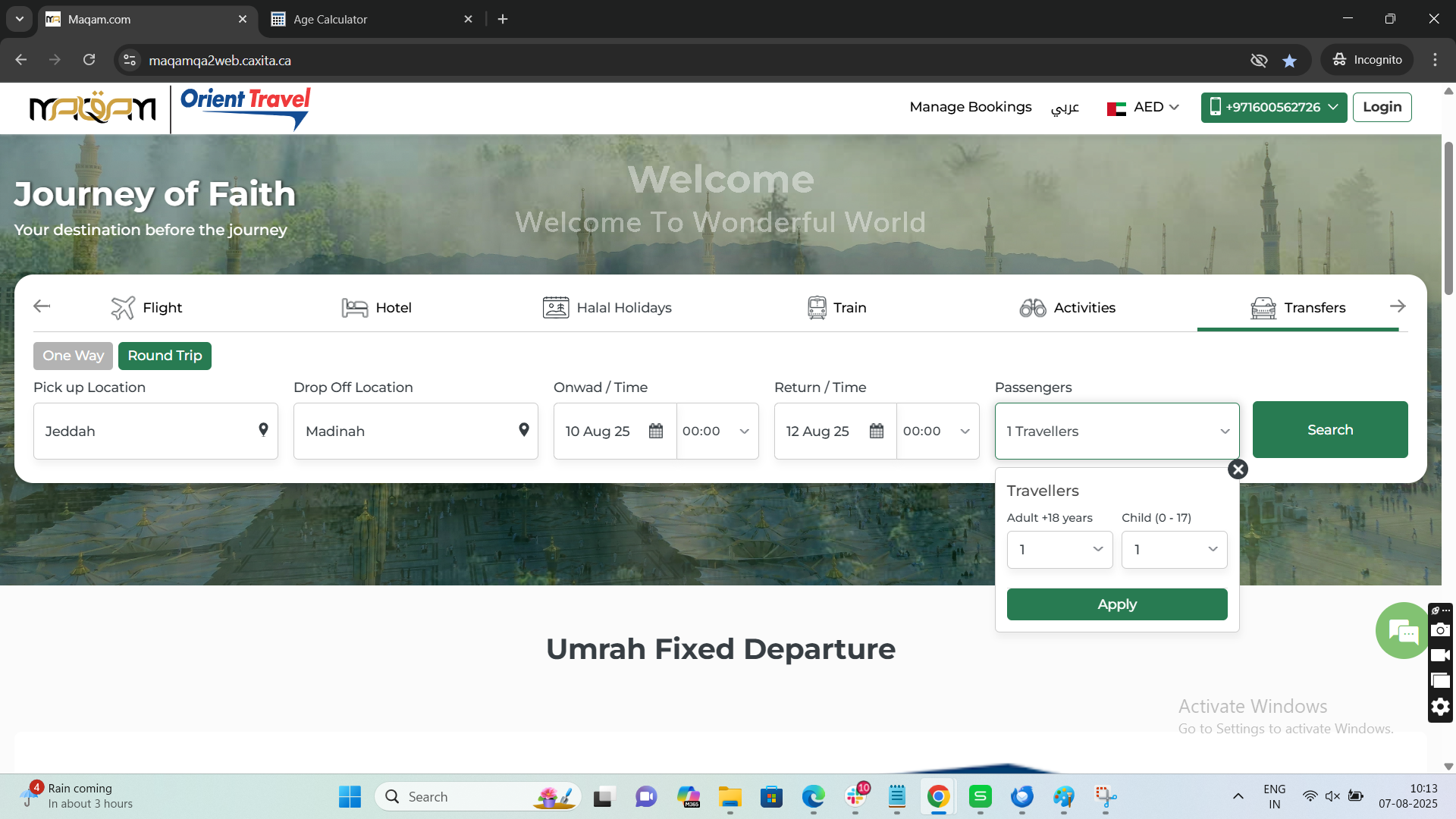Expand the Adult +18 years dropdown

coord(1059,550)
